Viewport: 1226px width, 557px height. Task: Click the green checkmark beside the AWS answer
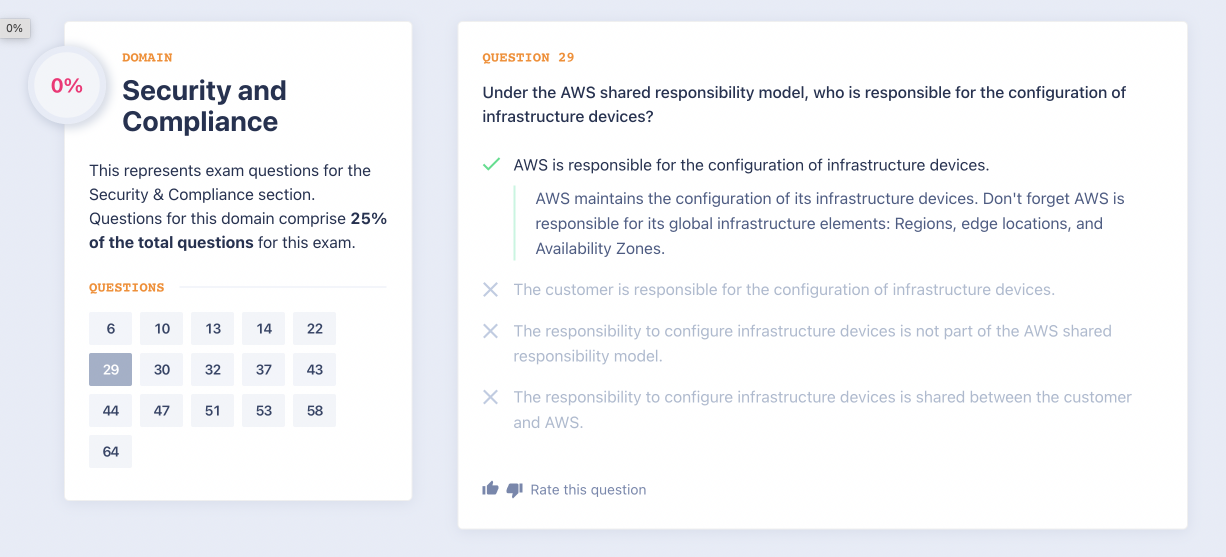pyautogui.click(x=491, y=164)
